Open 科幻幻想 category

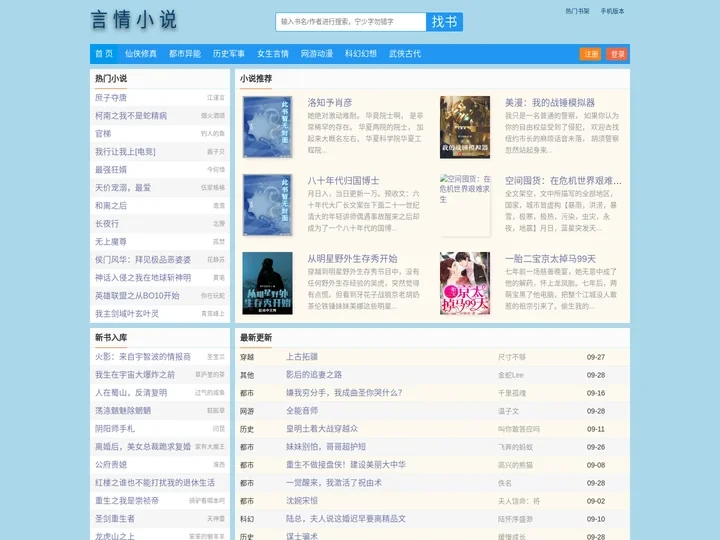pyautogui.click(x=361, y=54)
